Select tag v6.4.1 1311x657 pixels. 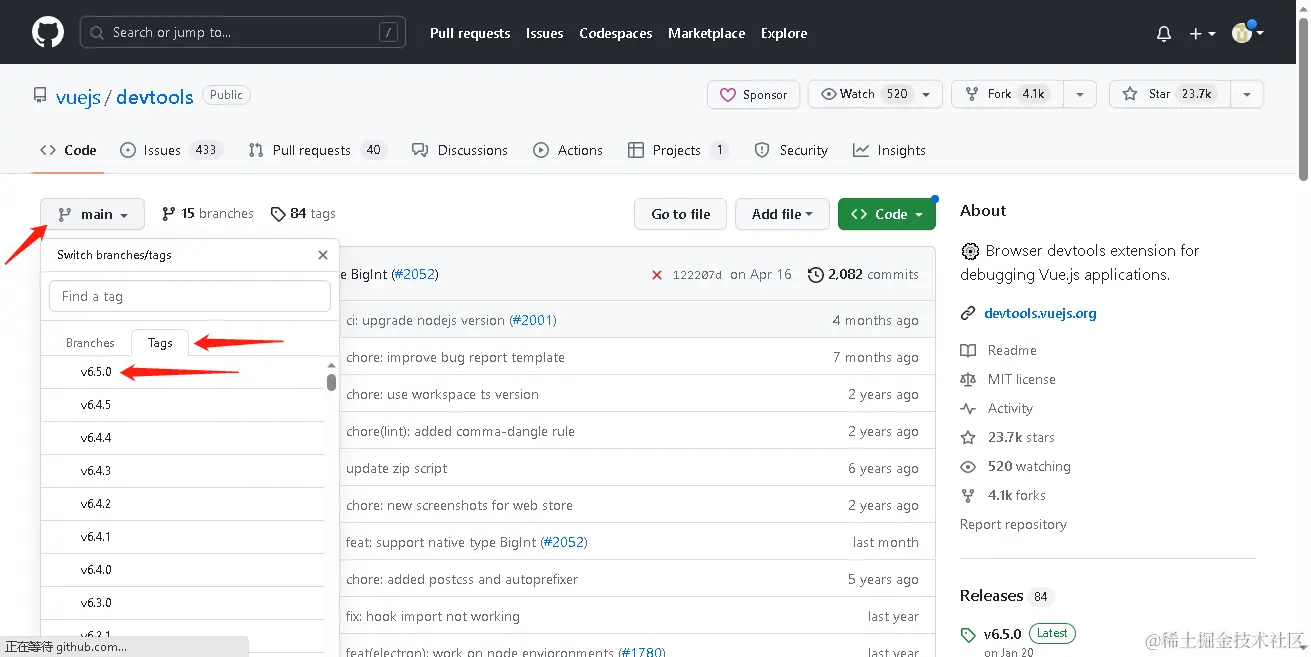(x=183, y=537)
